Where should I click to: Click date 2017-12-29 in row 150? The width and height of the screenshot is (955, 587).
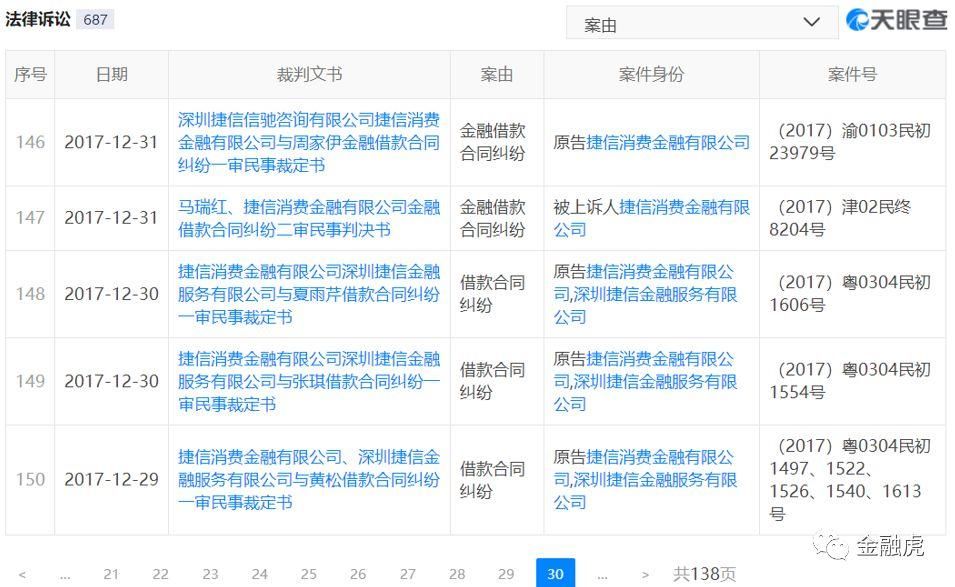[111, 480]
